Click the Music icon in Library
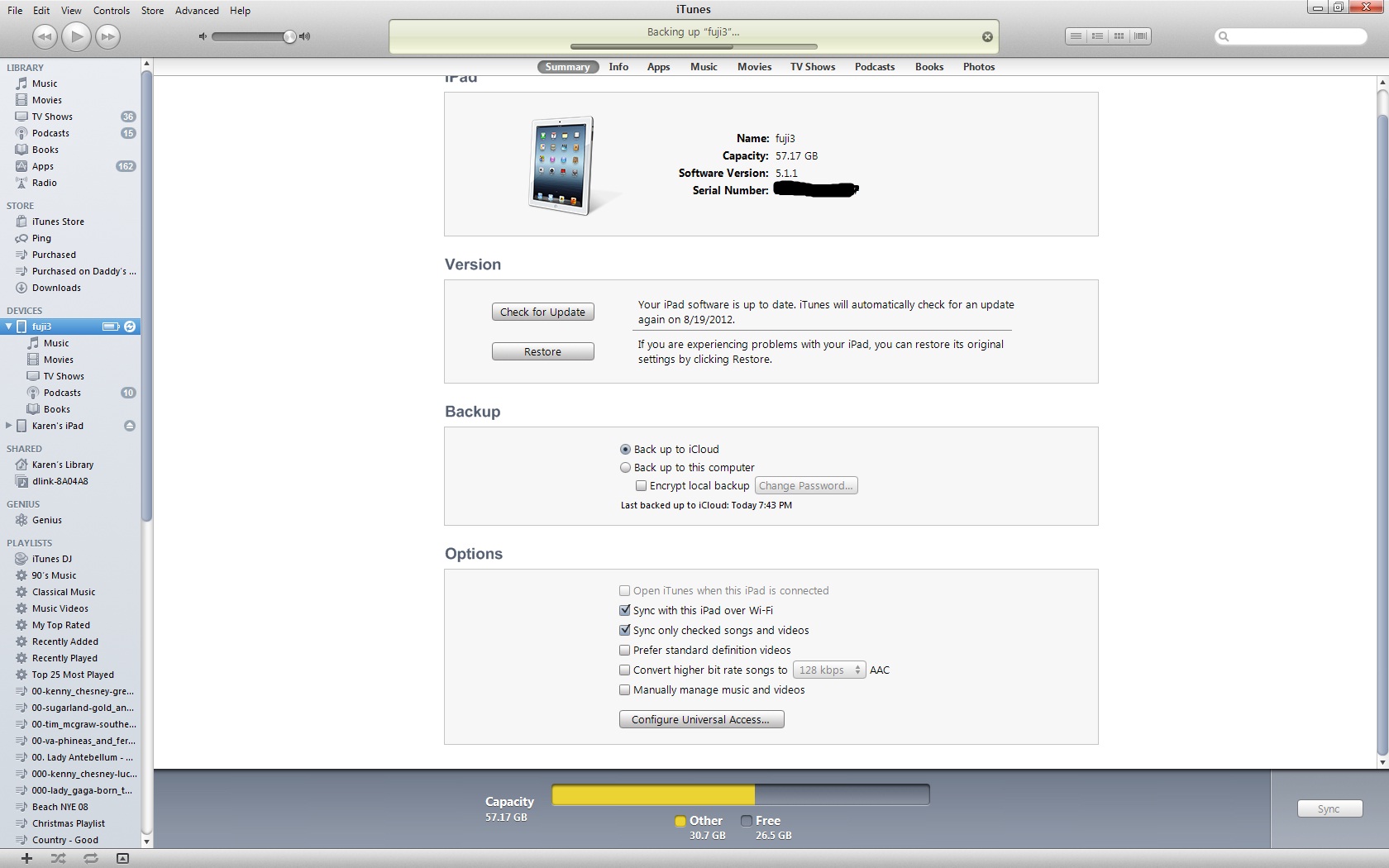 22,83
